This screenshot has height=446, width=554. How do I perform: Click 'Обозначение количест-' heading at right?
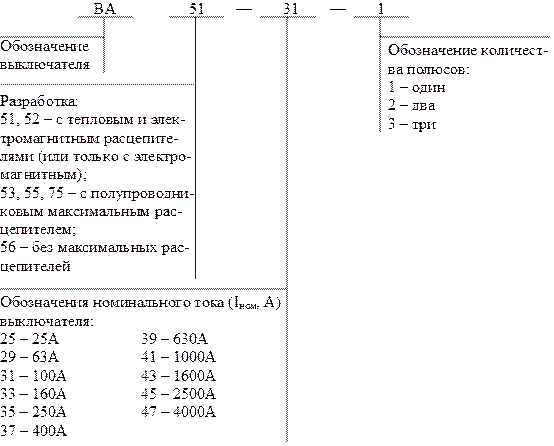[x=468, y=51]
